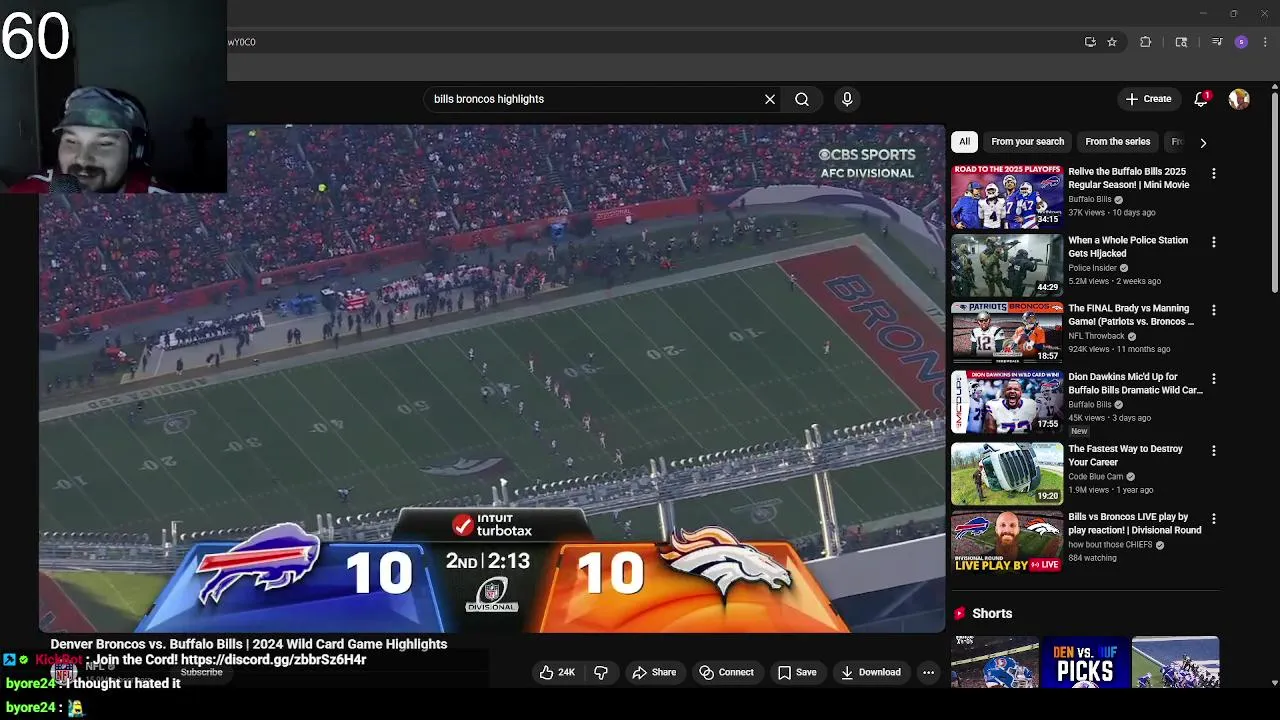Open the Fastest Way to Destroy Your Career thumbnail

click(x=1006, y=473)
